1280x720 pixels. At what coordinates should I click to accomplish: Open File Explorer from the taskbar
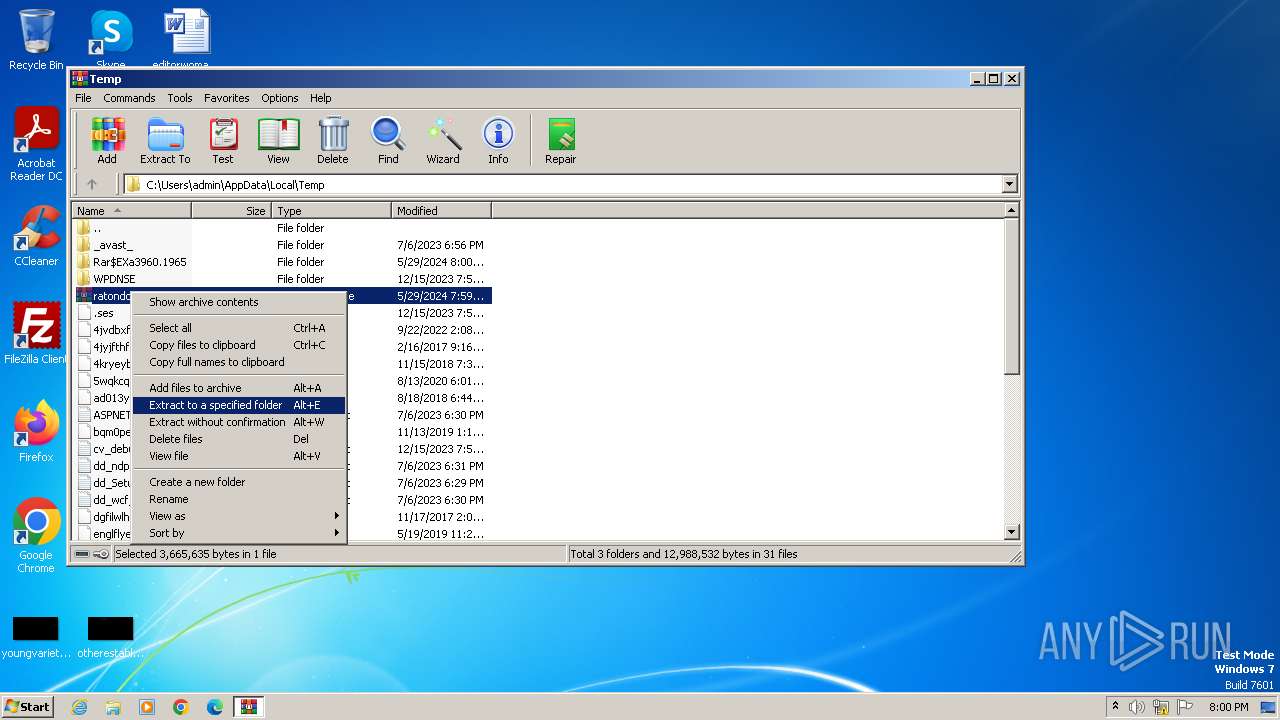(x=113, y=707)
